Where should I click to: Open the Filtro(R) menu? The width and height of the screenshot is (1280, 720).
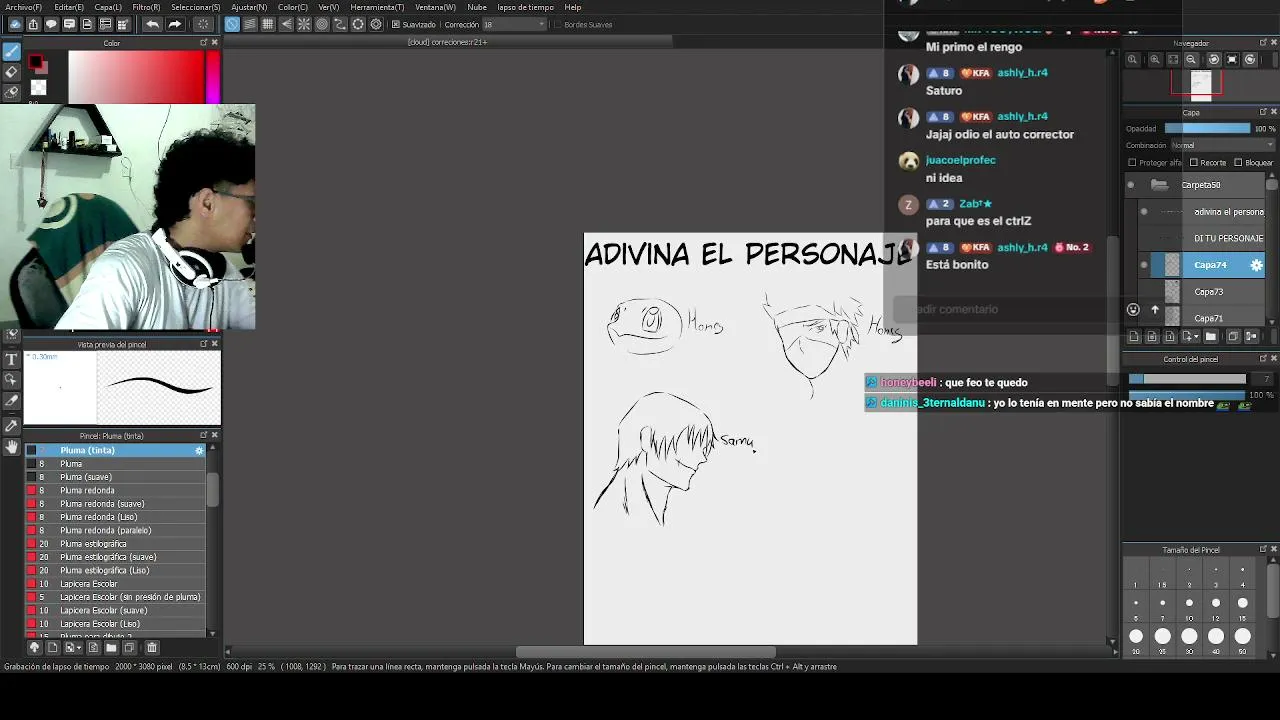[146, 7]
